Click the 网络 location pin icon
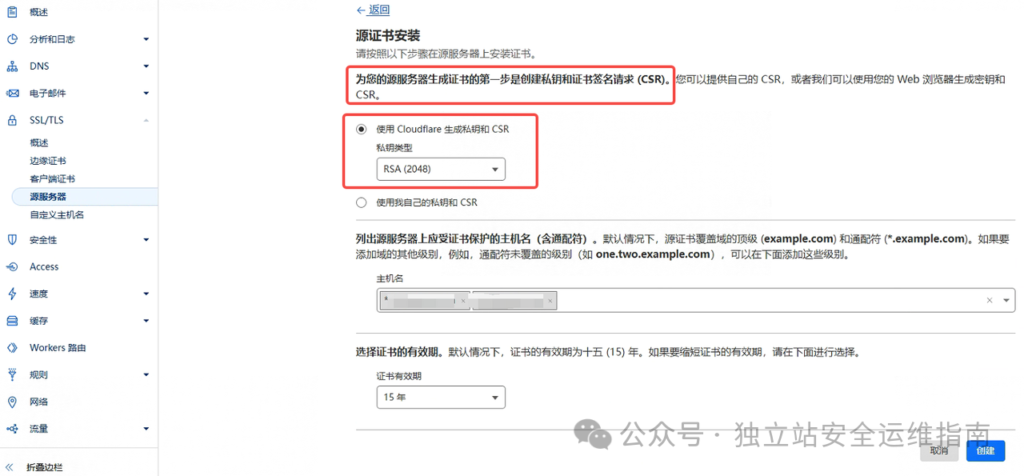 tap(12, 402)
